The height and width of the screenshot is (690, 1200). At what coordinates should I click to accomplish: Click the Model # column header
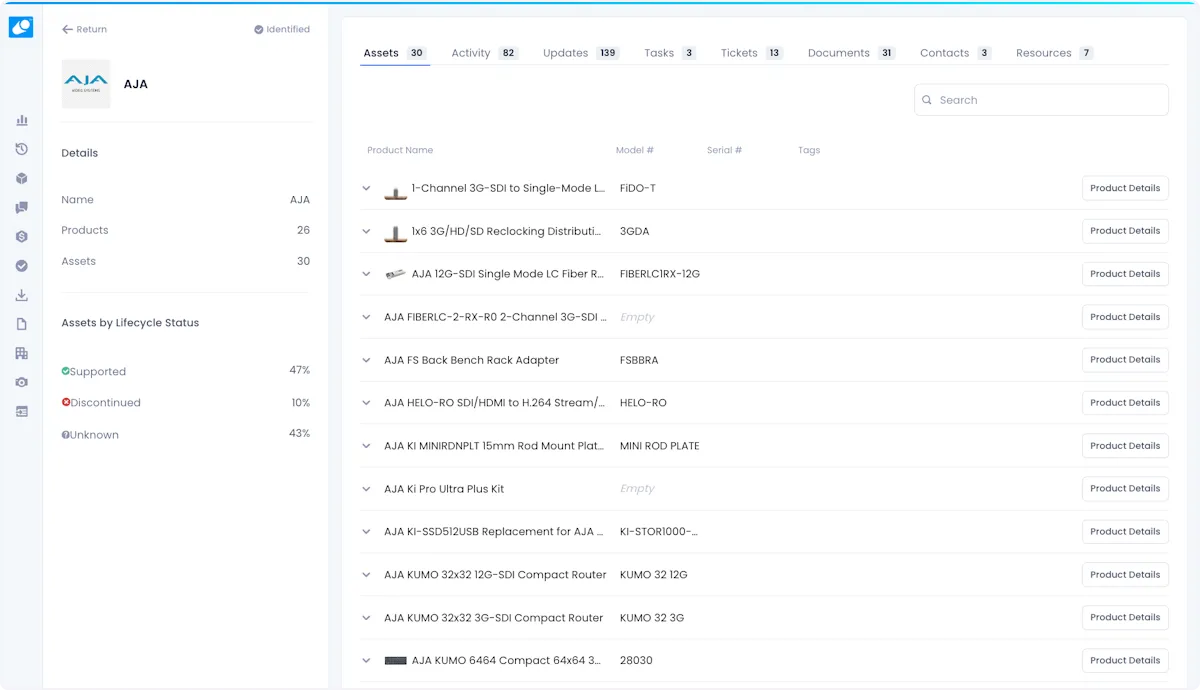(x=635, y=150)
